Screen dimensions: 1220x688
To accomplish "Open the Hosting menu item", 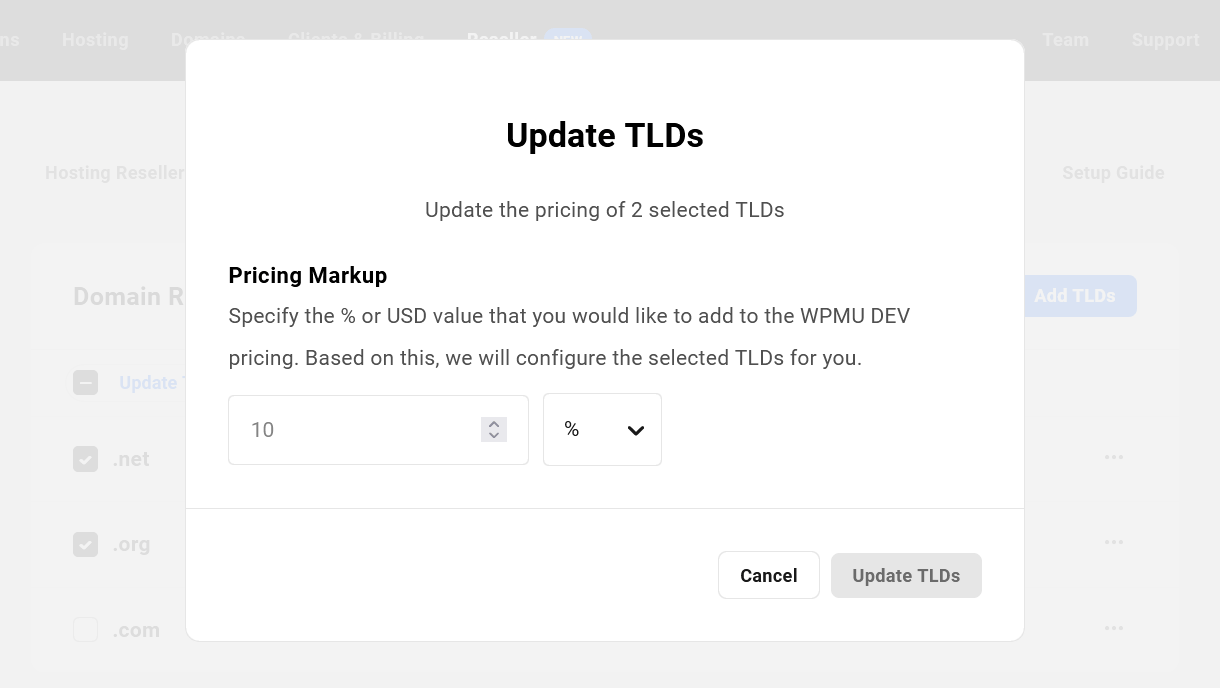I will pyautogui.click(x=95, y=40).
